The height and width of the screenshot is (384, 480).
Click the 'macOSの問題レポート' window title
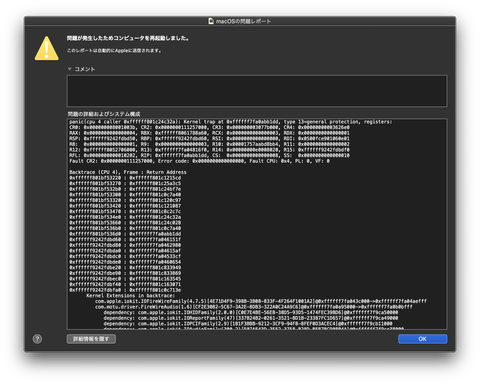[x=243, y=21]
